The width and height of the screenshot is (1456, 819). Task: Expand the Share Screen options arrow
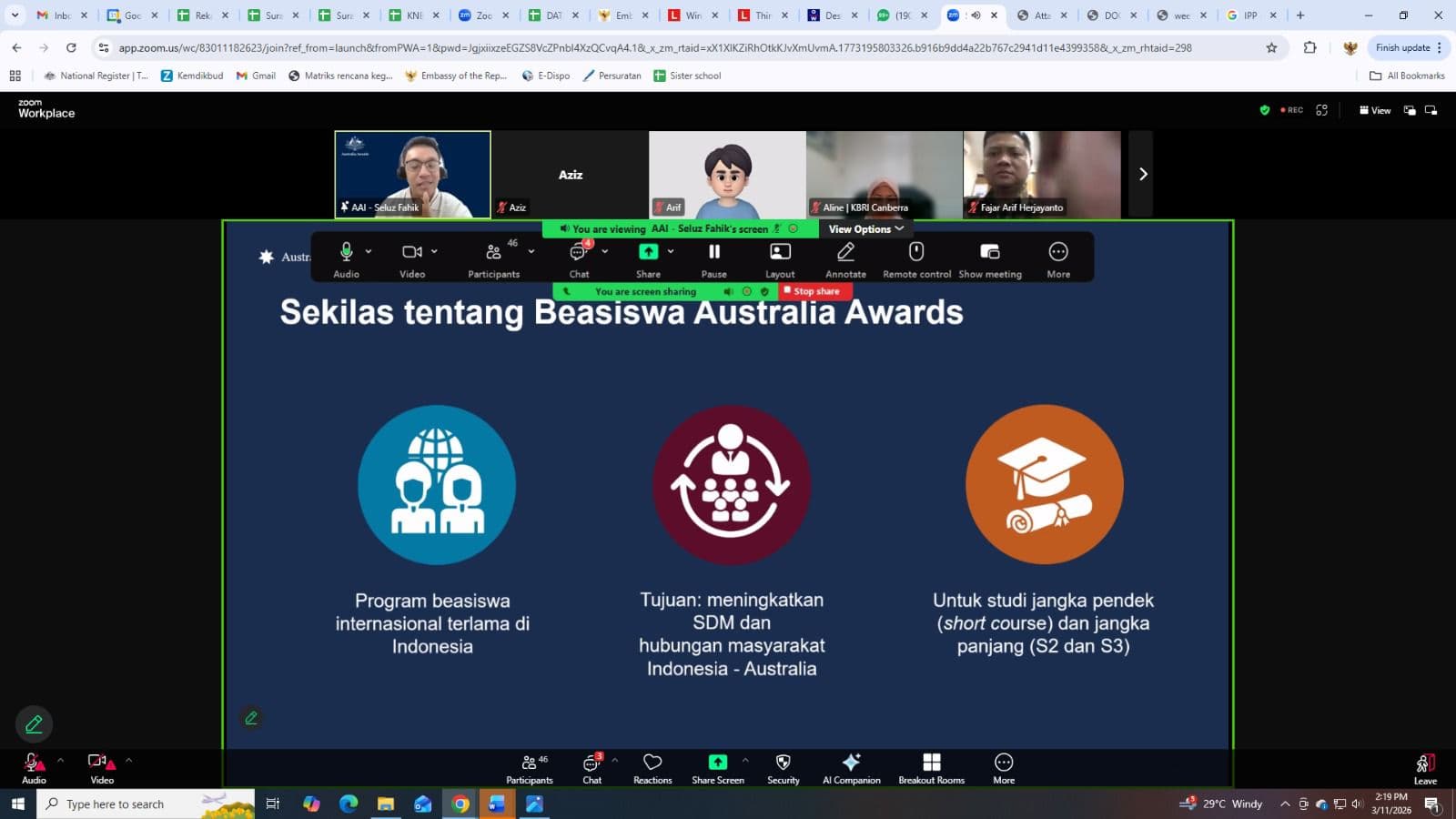pyautogui.click(x=746, y=761)
